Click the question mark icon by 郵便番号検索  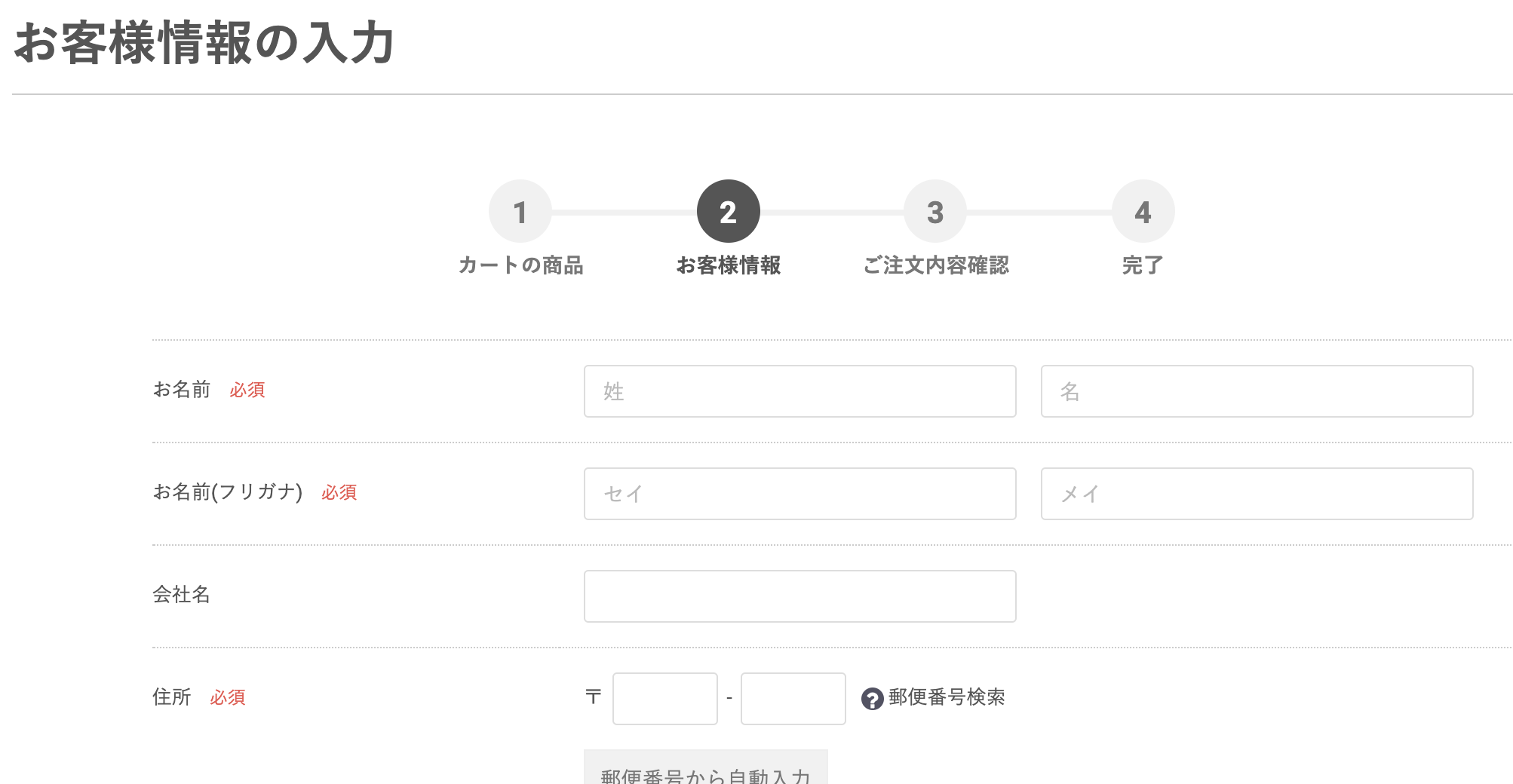(x=872, y=699)
